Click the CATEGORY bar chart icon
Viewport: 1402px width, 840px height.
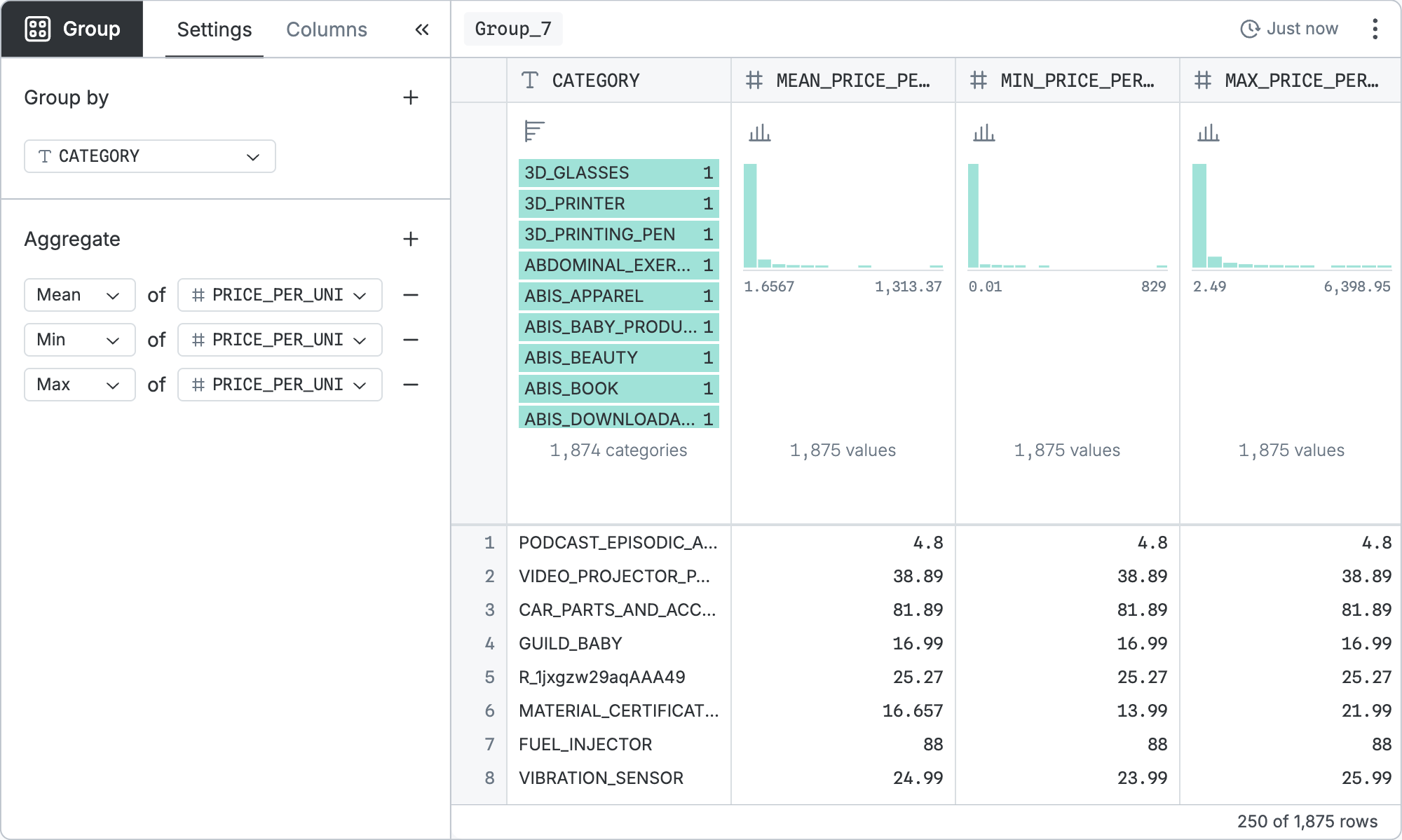click(534, 131)
